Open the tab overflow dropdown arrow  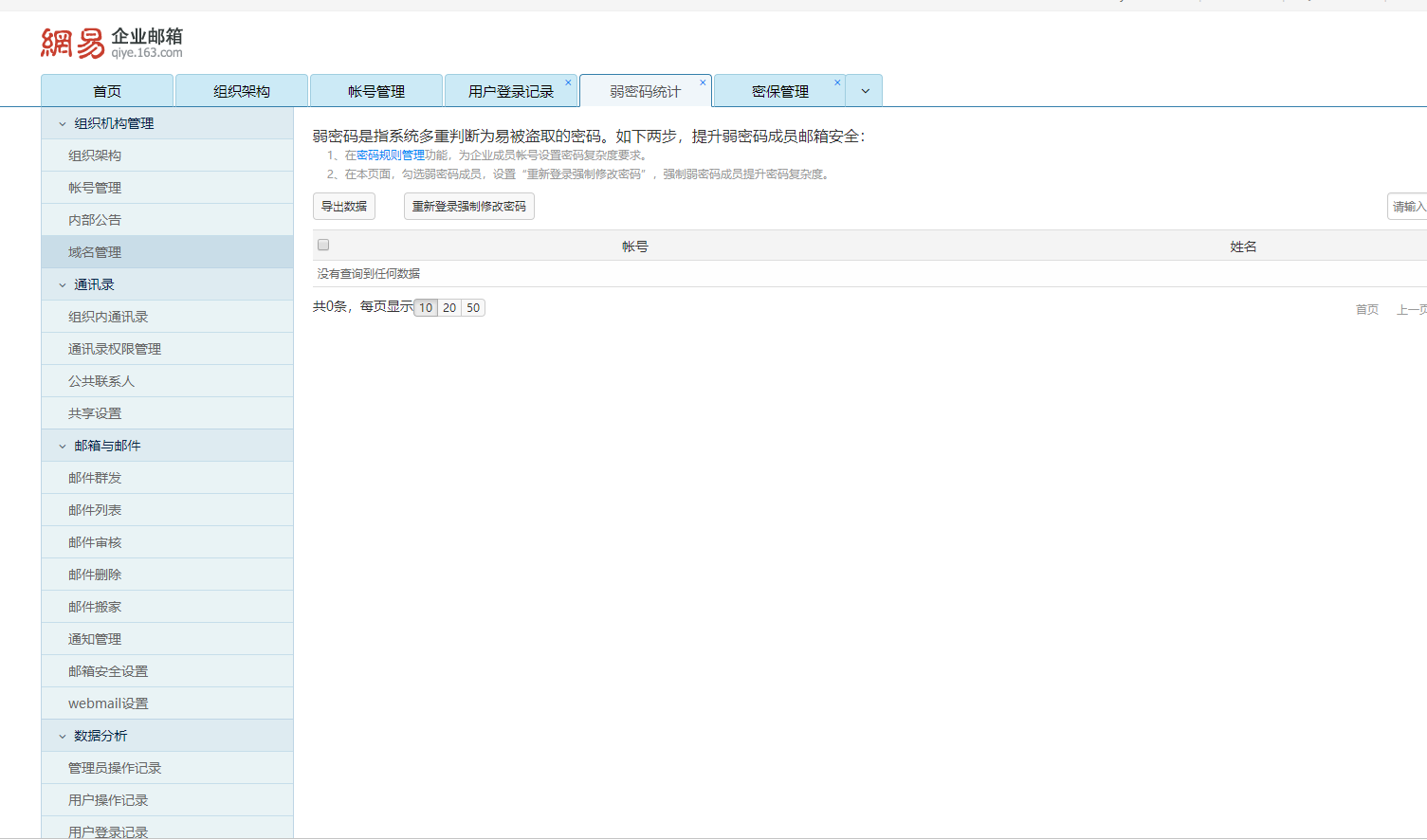point(865,91)
